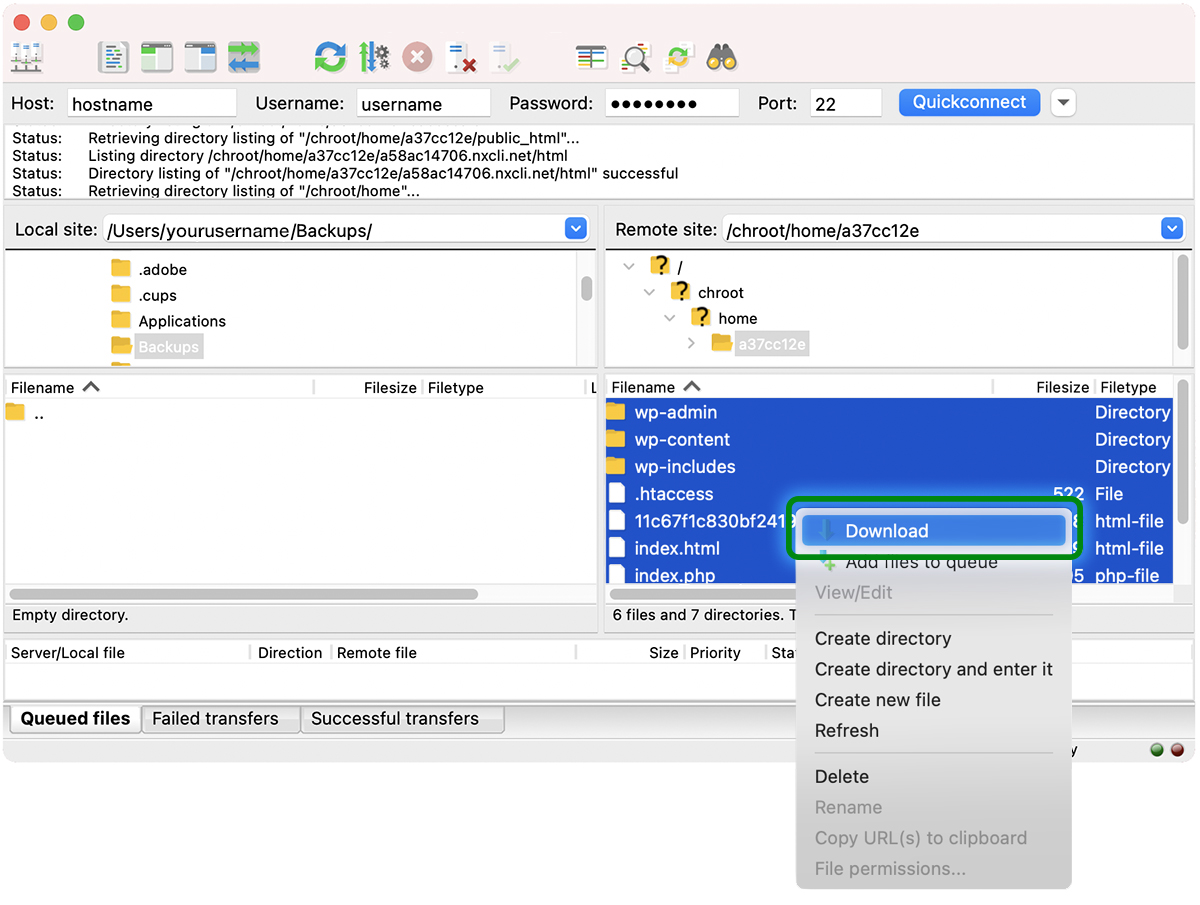The height and width of the screenshot is (905, 1200).
Task: Toggle the local directory tree view
Action: click(156, 57)
